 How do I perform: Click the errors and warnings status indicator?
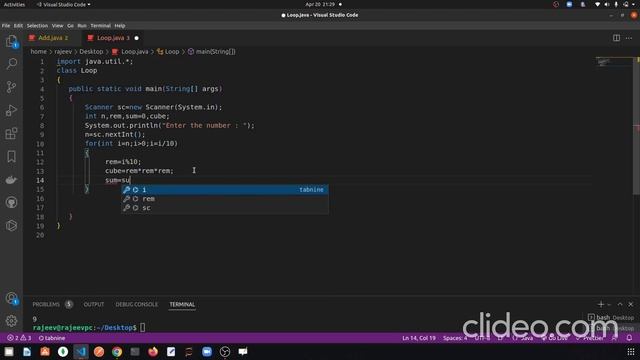(x=19, y=338)
